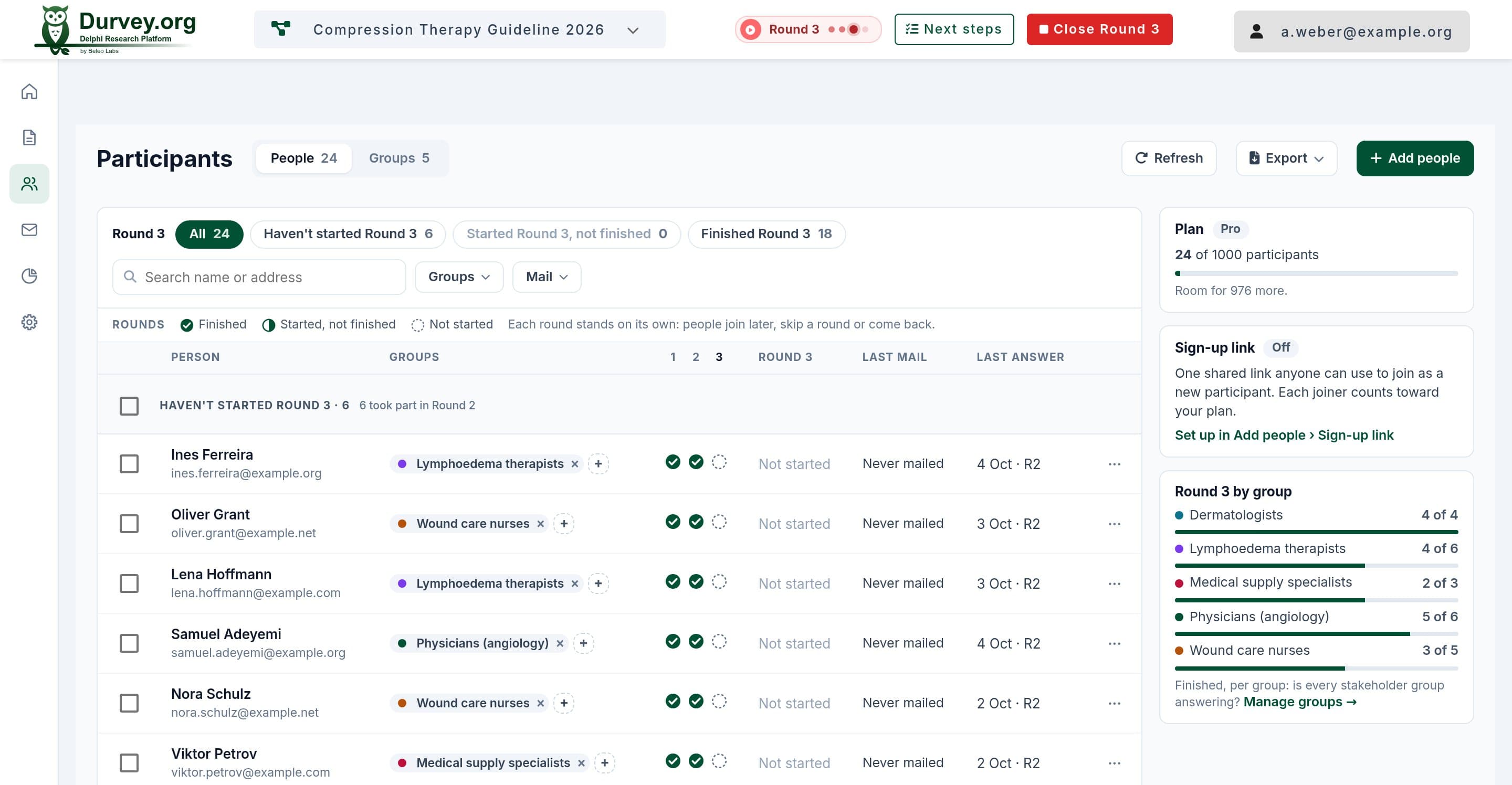This screenshot has height=785, width=1512.
Task: Click the Sign-up link Off badge
Action: point(1280,348)
